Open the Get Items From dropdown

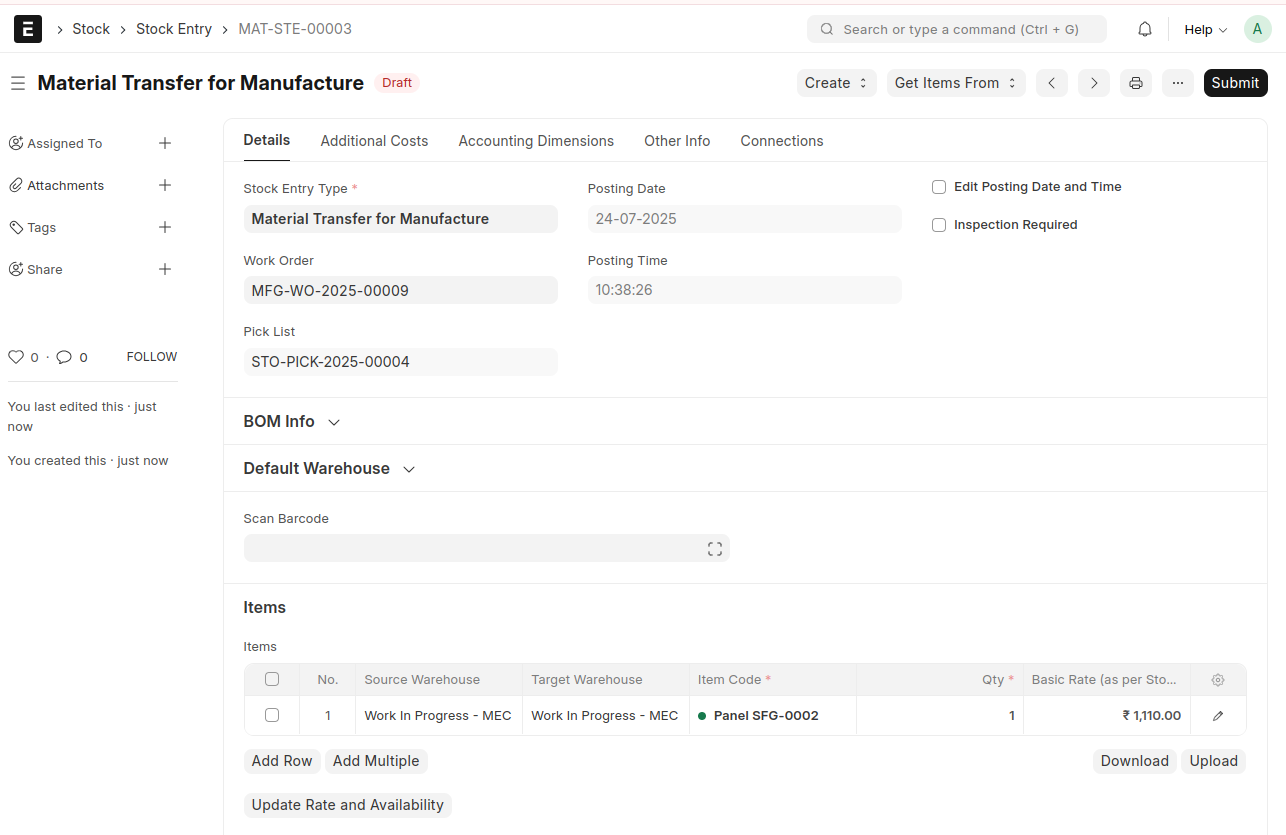[x=955, y=83]
